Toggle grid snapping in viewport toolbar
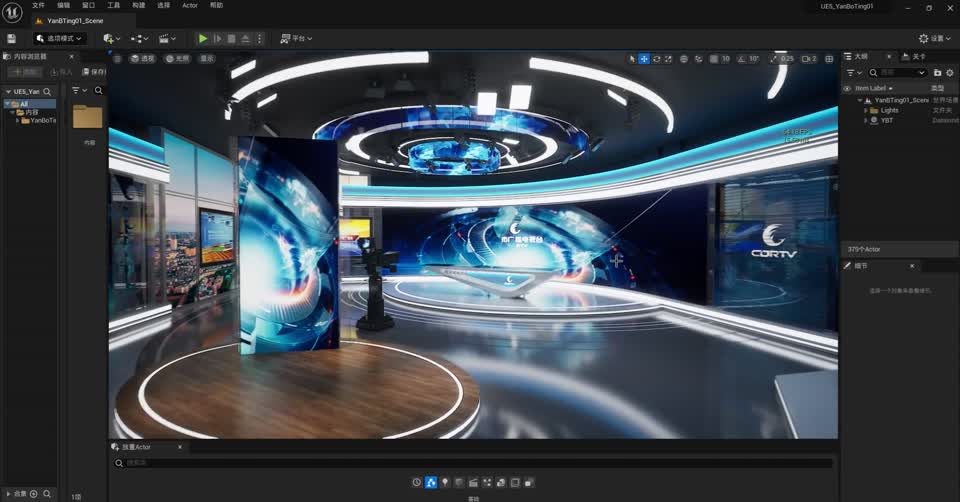The image size is (960, 502). 713,59
